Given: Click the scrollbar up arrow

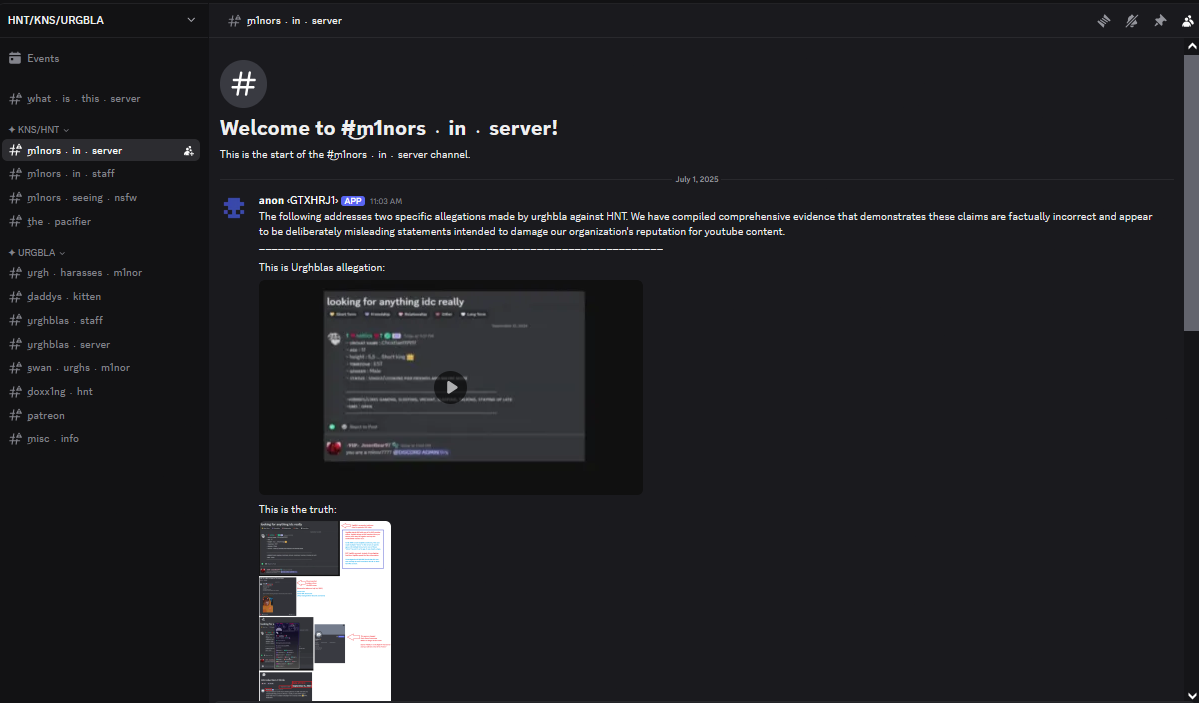Looking at the screenshot, I should (x=1192, y=47).
